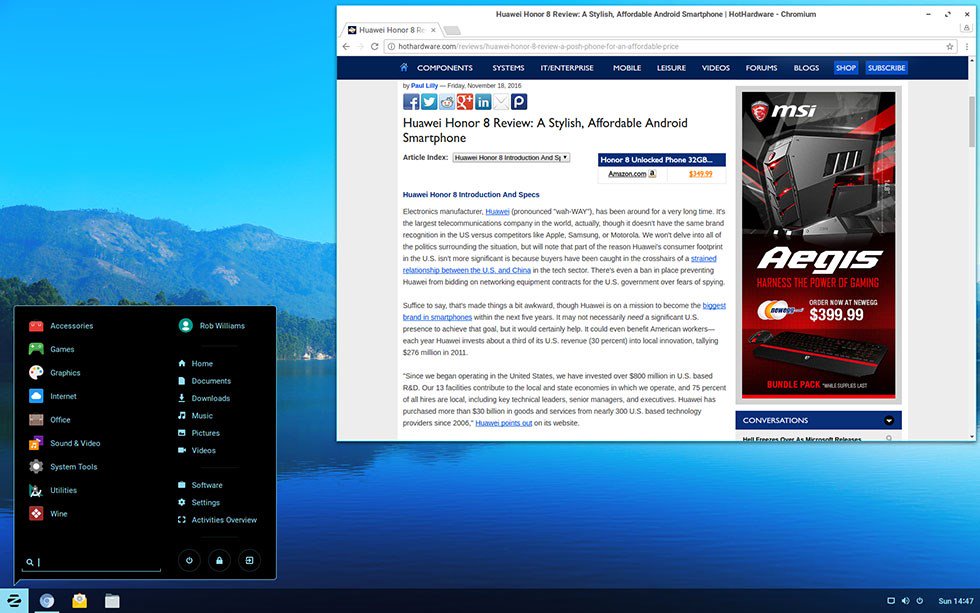The height and width of the screenshot is (613, 980).
Task: Share the article on Reddit
Action: tap(447, 102)
